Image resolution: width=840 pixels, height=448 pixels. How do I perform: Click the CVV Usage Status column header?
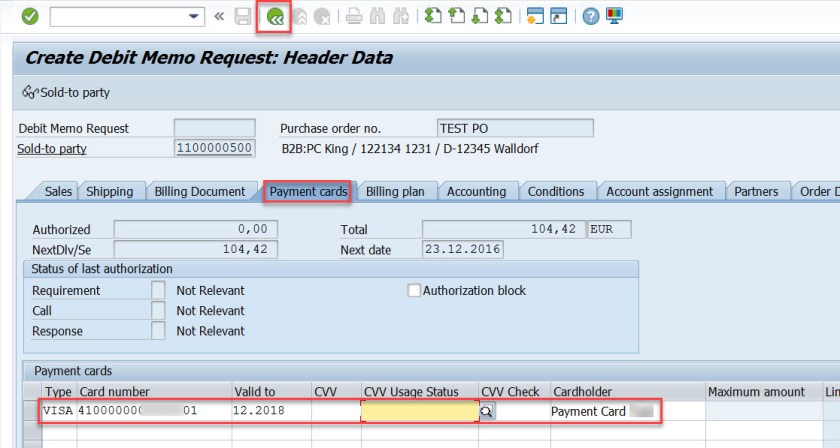pos(419,392)
